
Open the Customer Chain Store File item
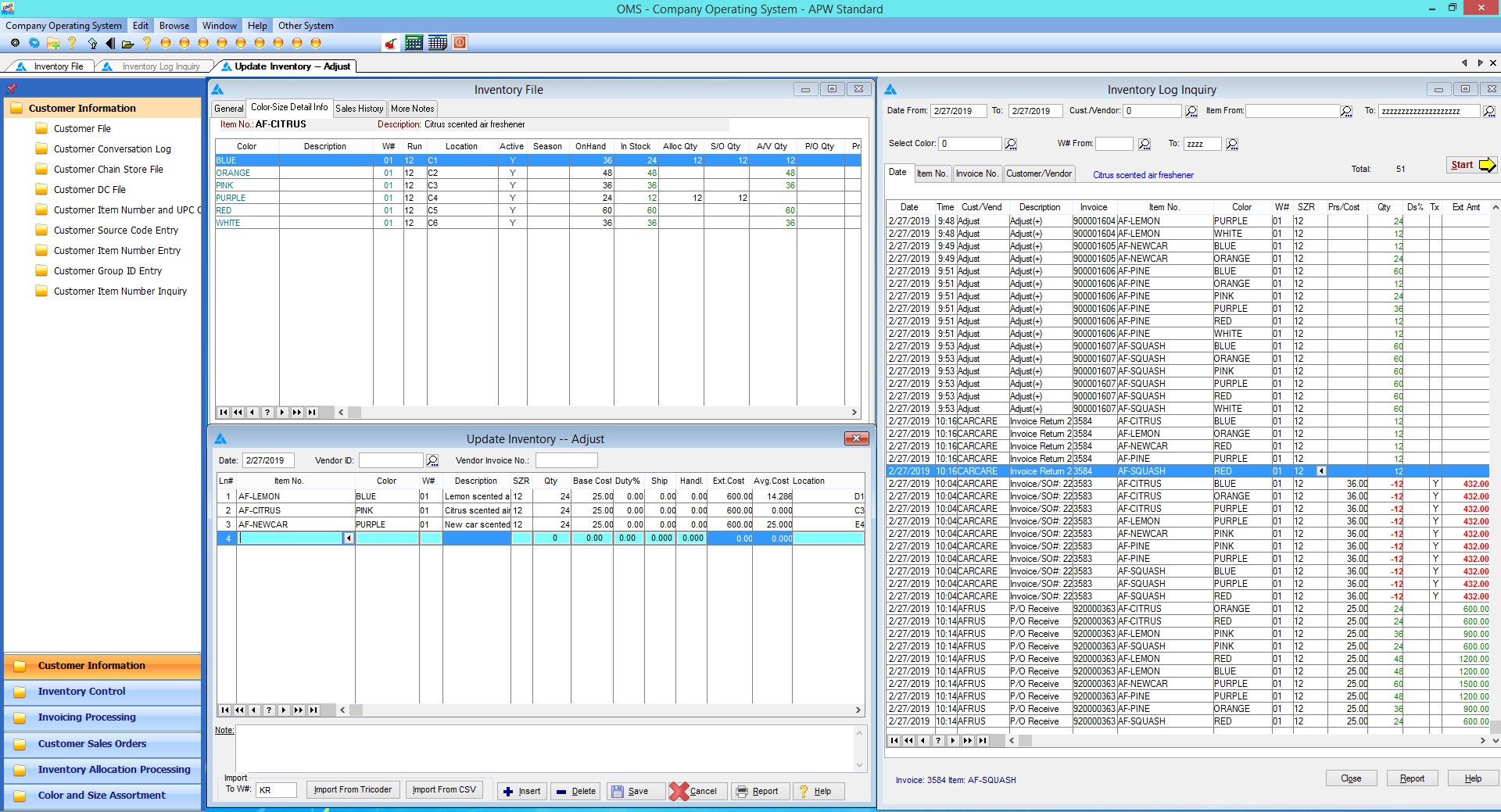[x=109, y=170]
